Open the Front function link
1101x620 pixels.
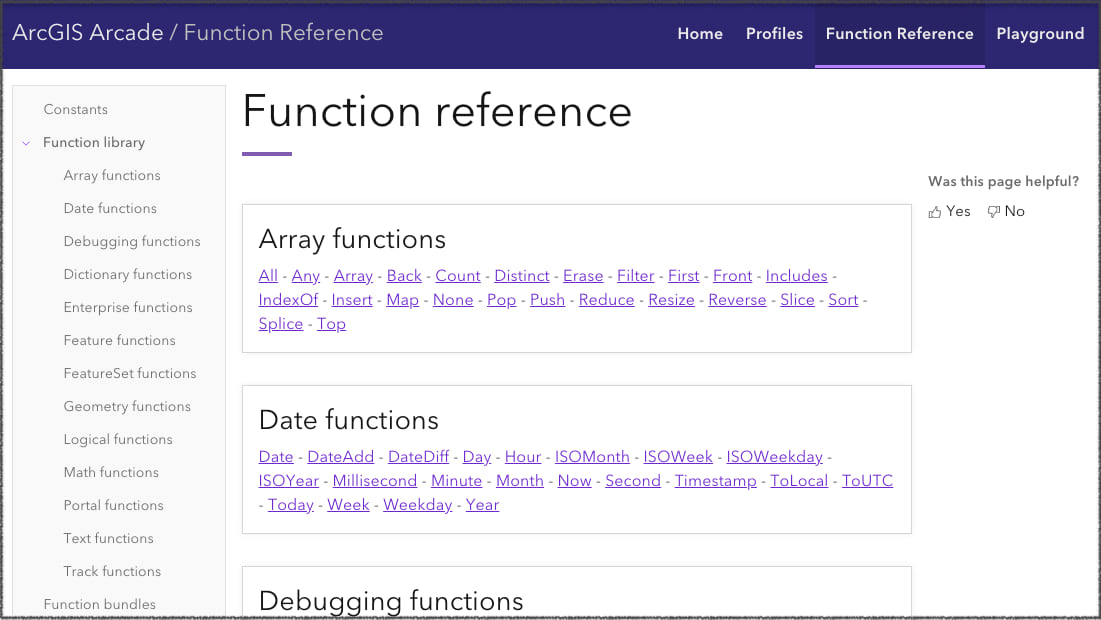pyautogui.click(x=732, y=276)
